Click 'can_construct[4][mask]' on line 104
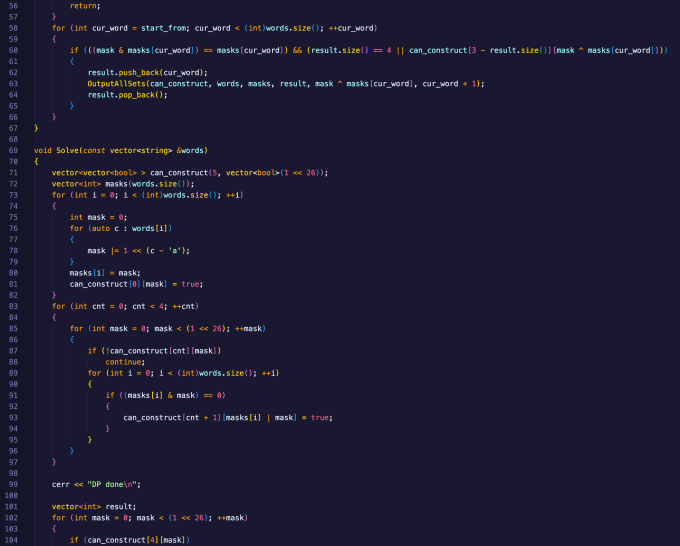This screenshot has width=680, height=546. [136, 540]
